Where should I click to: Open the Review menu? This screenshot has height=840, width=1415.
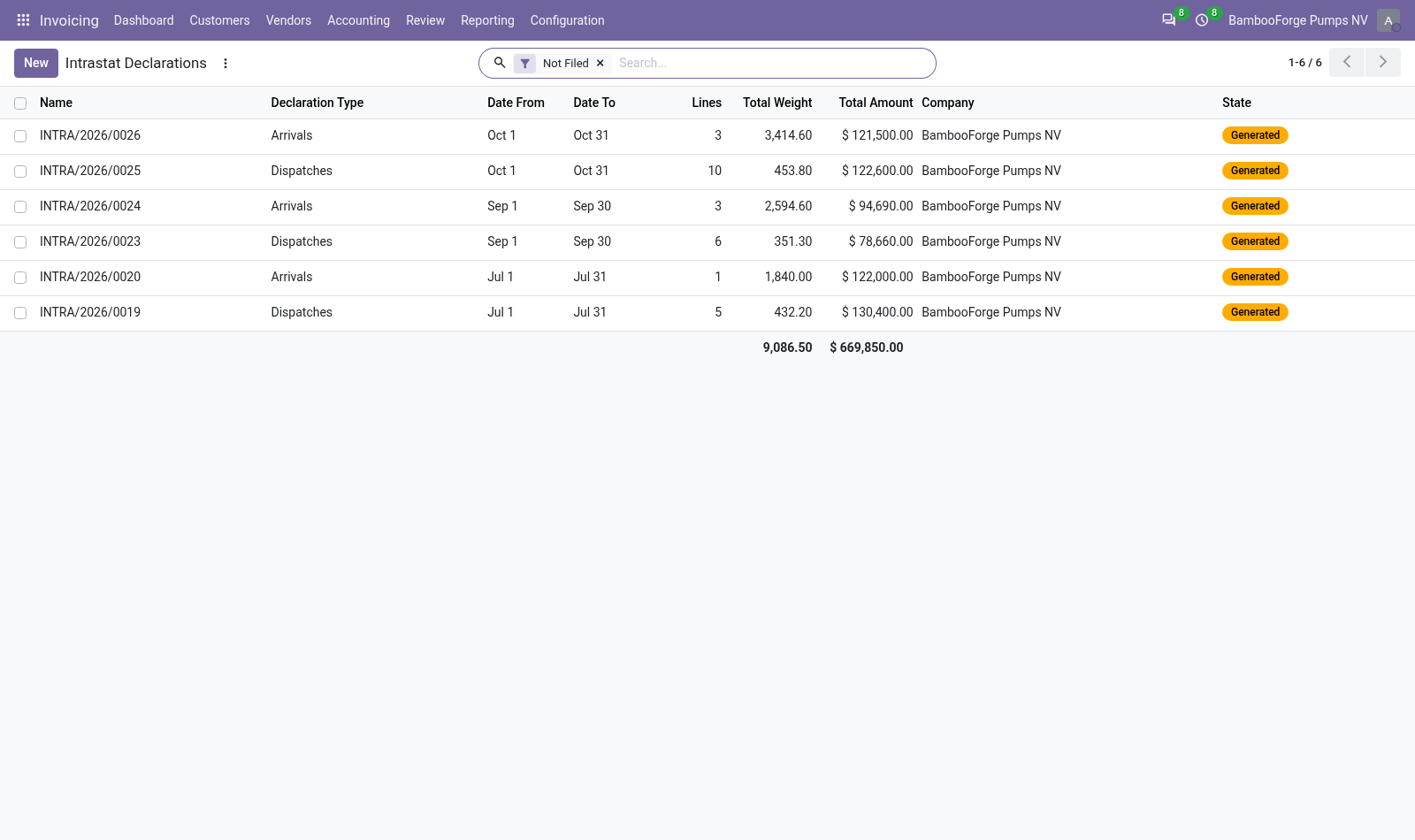[x=425, y=20]
